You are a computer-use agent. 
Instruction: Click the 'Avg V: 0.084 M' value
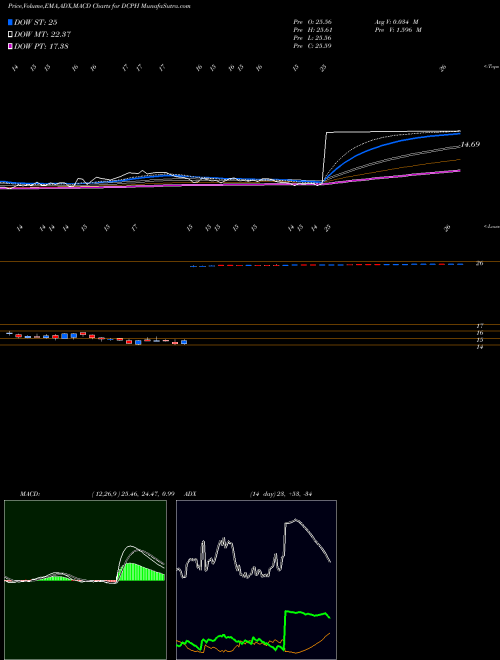[x=396, y=22]
